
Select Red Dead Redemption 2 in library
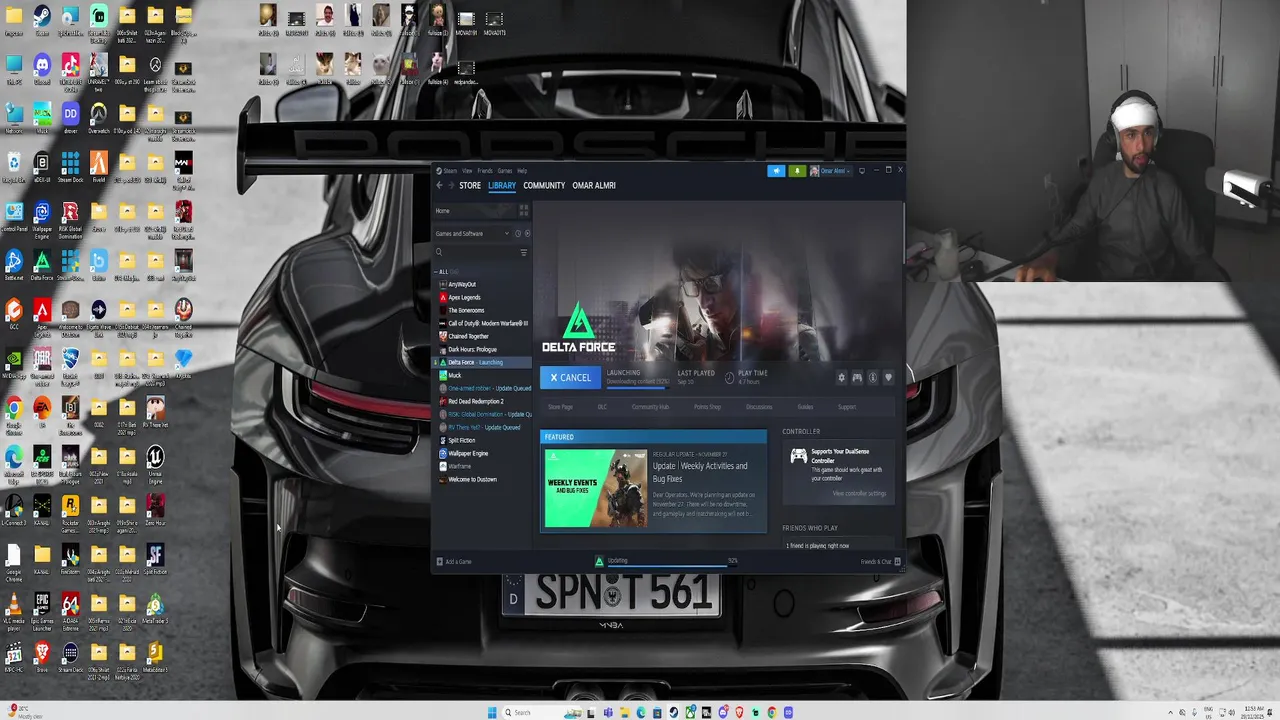pos(475,402)
